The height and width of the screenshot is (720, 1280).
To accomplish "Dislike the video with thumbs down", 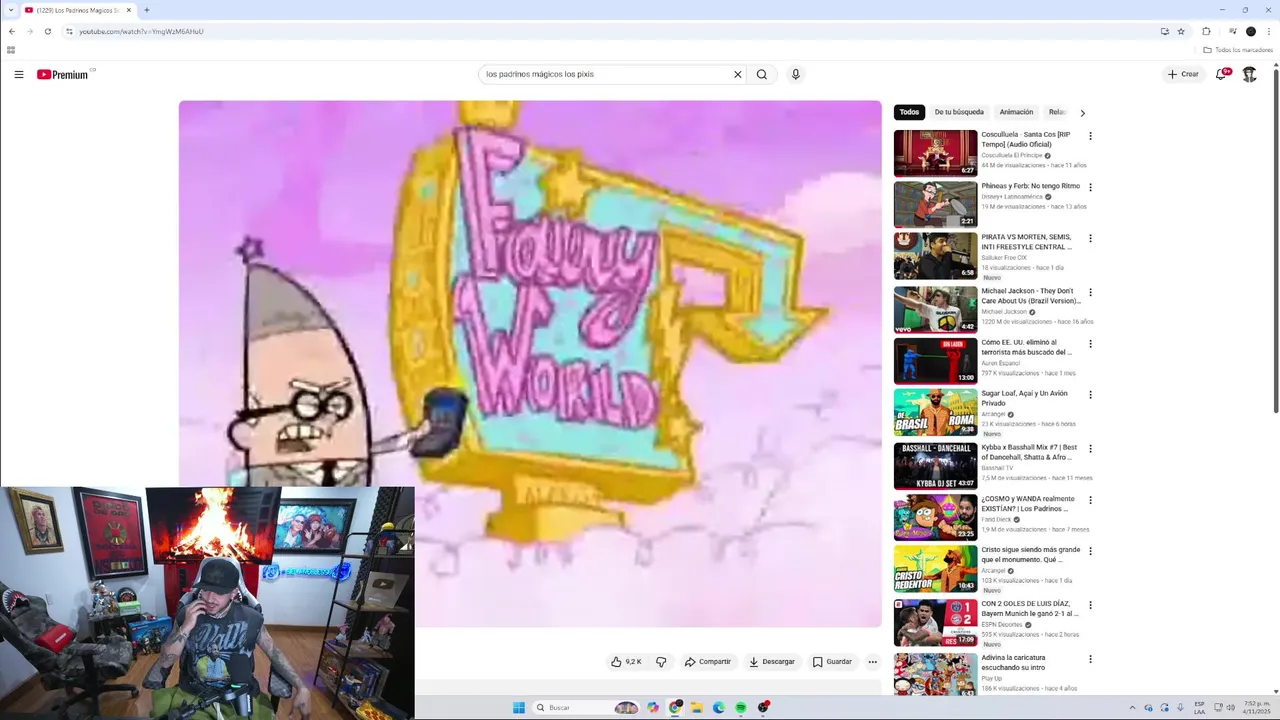I will coord(661,662).
